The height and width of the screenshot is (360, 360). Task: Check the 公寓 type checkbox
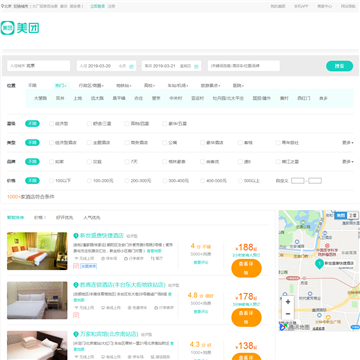pos(165,143)
